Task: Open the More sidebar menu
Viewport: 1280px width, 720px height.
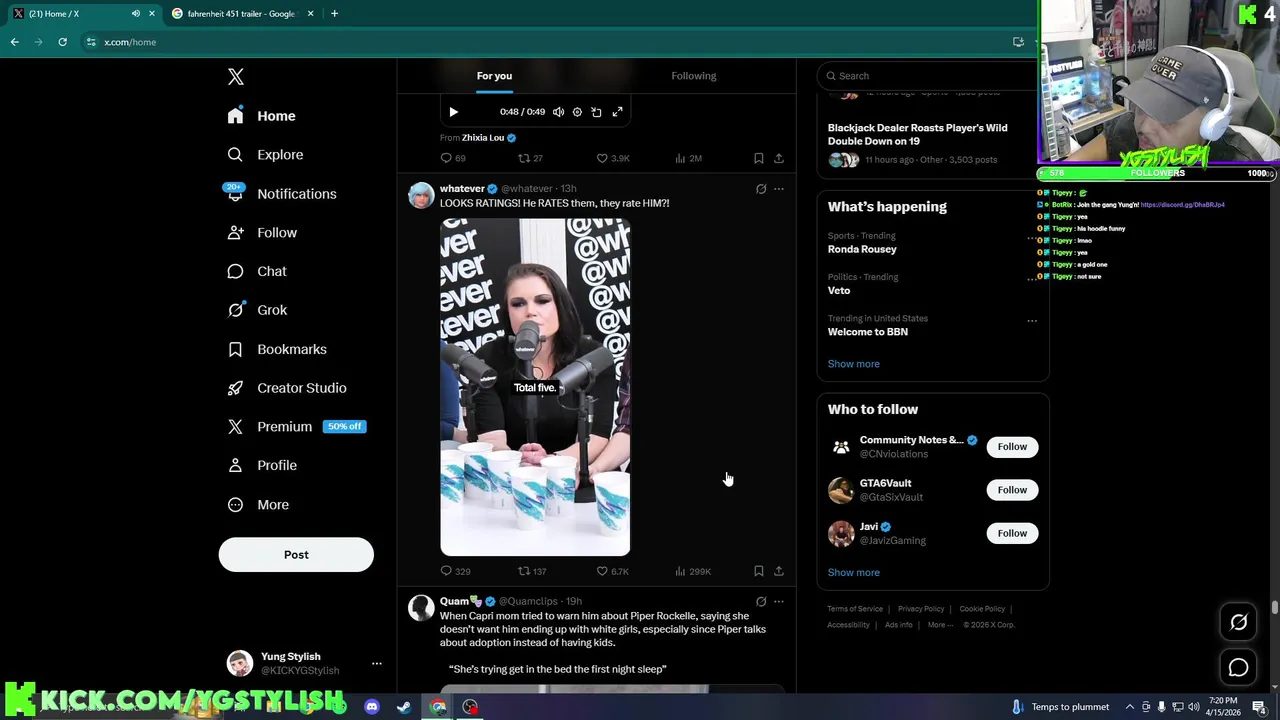Action: tap(258, 505)
